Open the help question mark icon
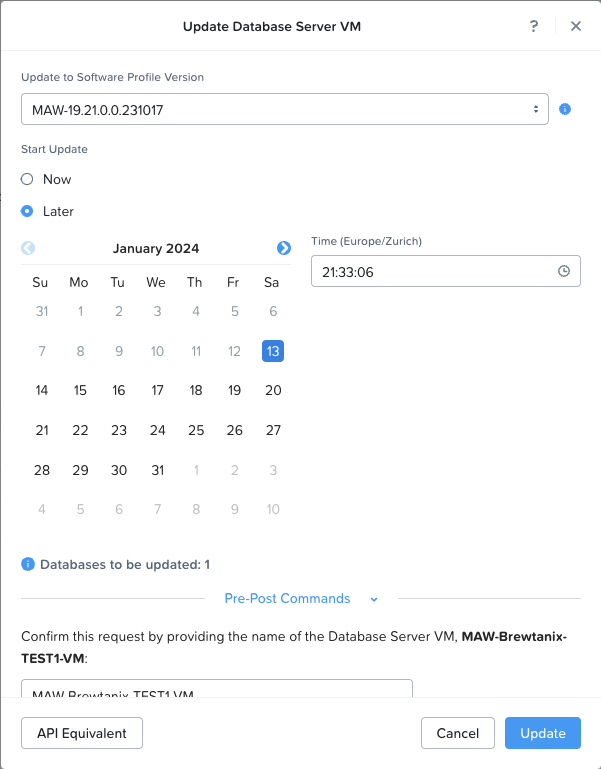Screen dimensions: 601x769 click(534, 26)
